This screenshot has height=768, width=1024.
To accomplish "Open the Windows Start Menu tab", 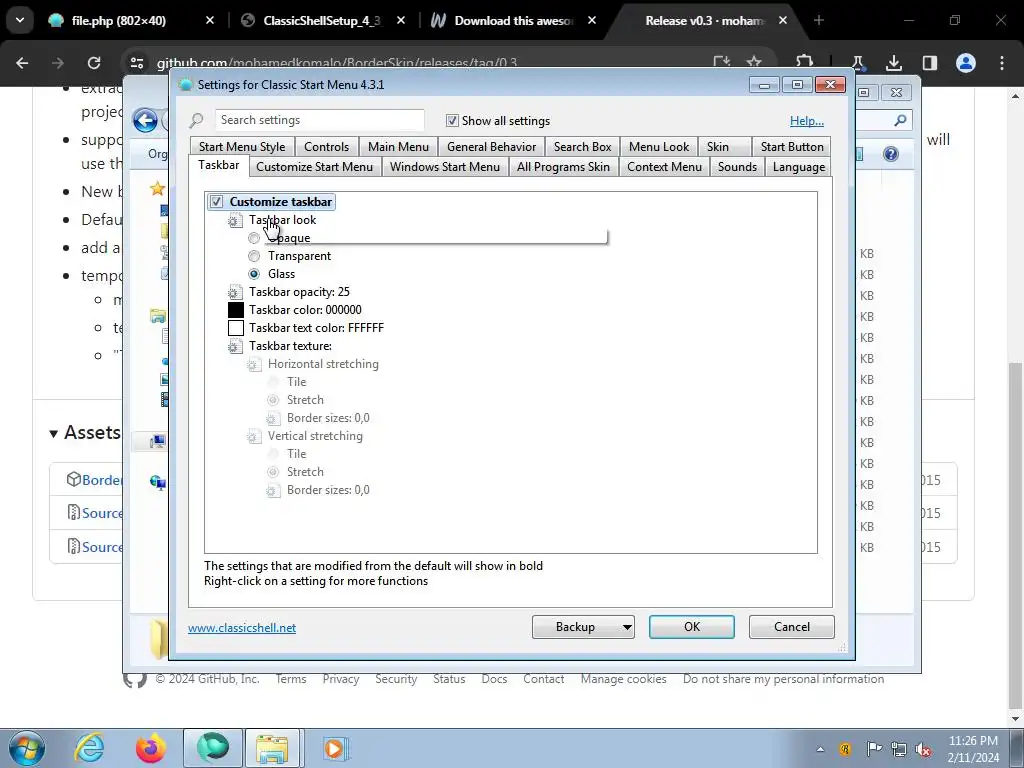I will coord(445,167).
